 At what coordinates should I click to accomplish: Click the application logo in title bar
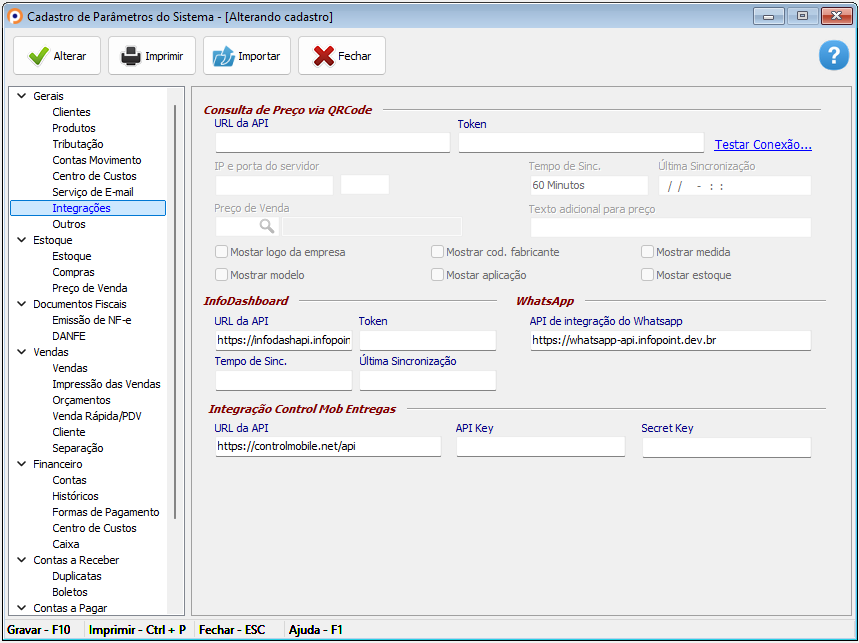click(x=14, y=17)
